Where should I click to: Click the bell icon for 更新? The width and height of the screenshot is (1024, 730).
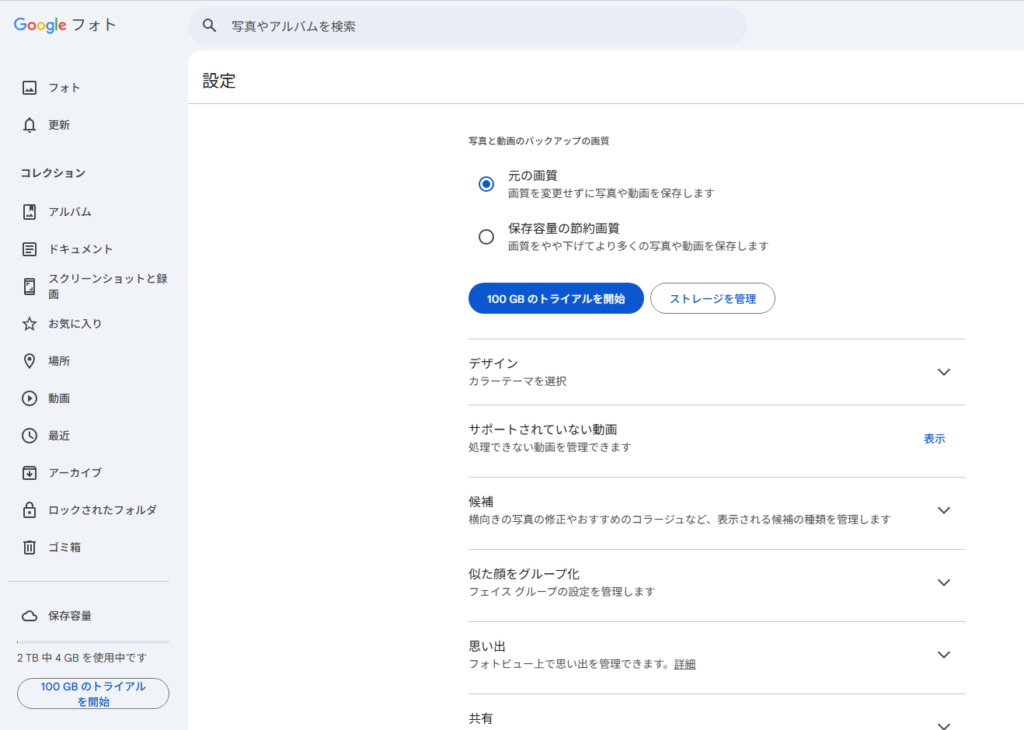[30, 125]
